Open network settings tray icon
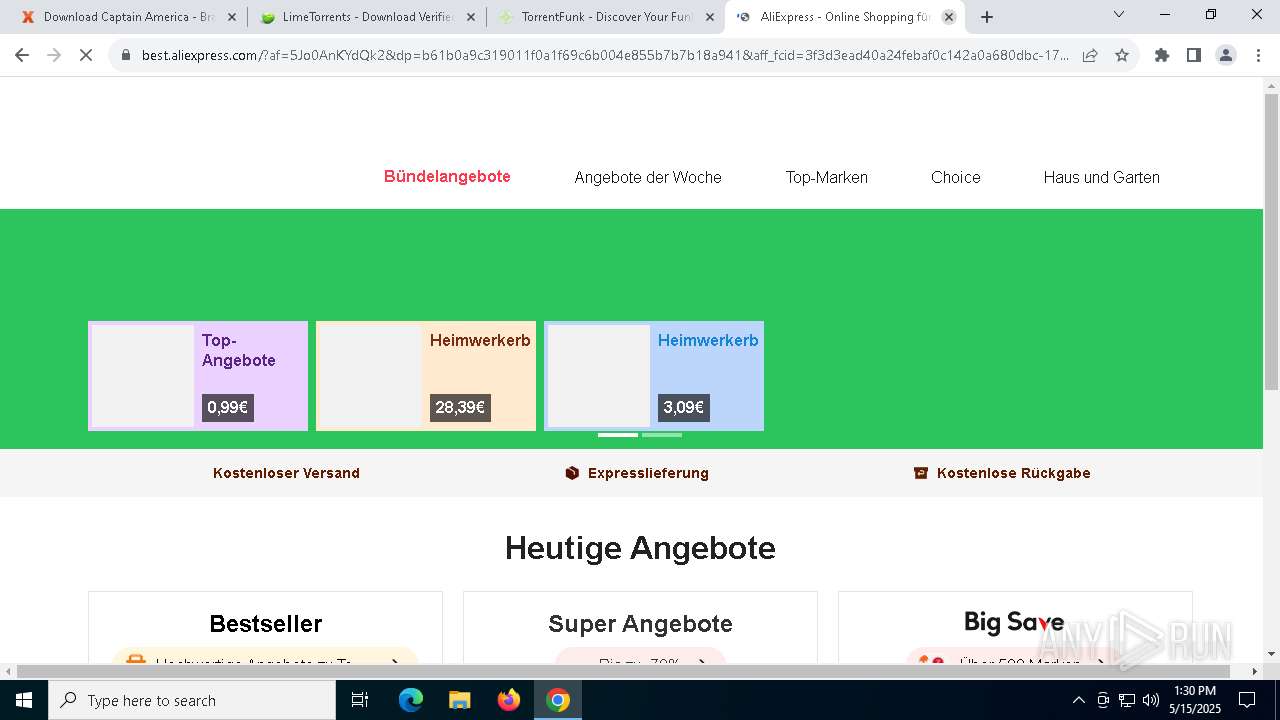This screenshot has width=1280, height=720. [1127, 700]
